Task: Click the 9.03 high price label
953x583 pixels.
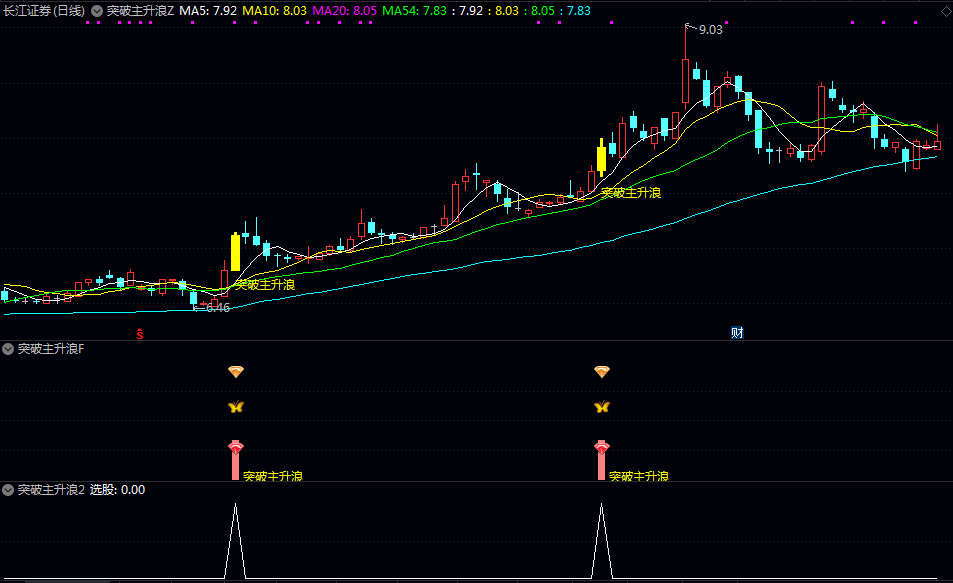Action: [710, 30]
